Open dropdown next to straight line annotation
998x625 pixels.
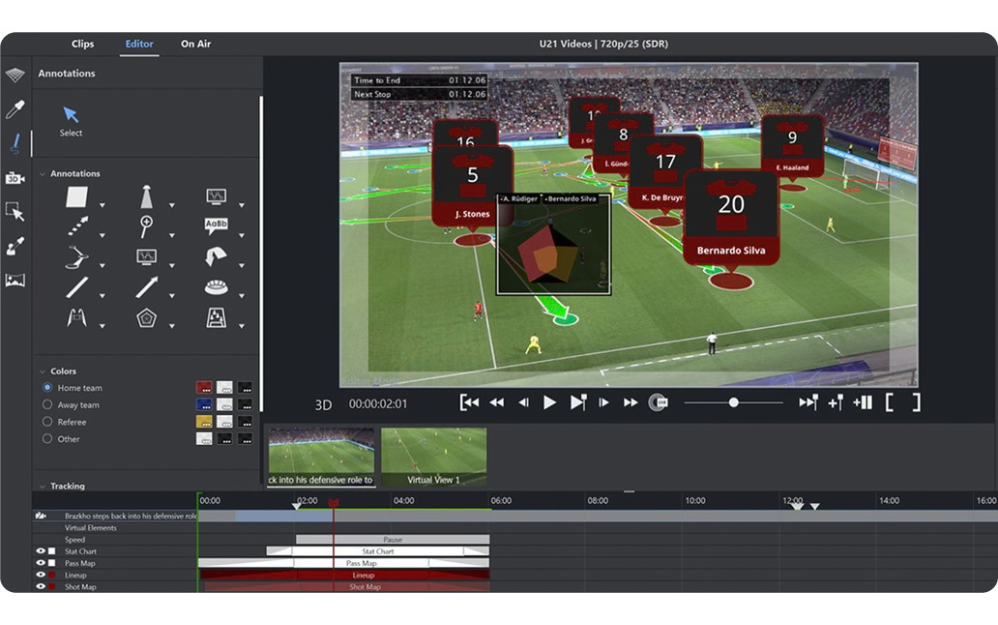102,296
